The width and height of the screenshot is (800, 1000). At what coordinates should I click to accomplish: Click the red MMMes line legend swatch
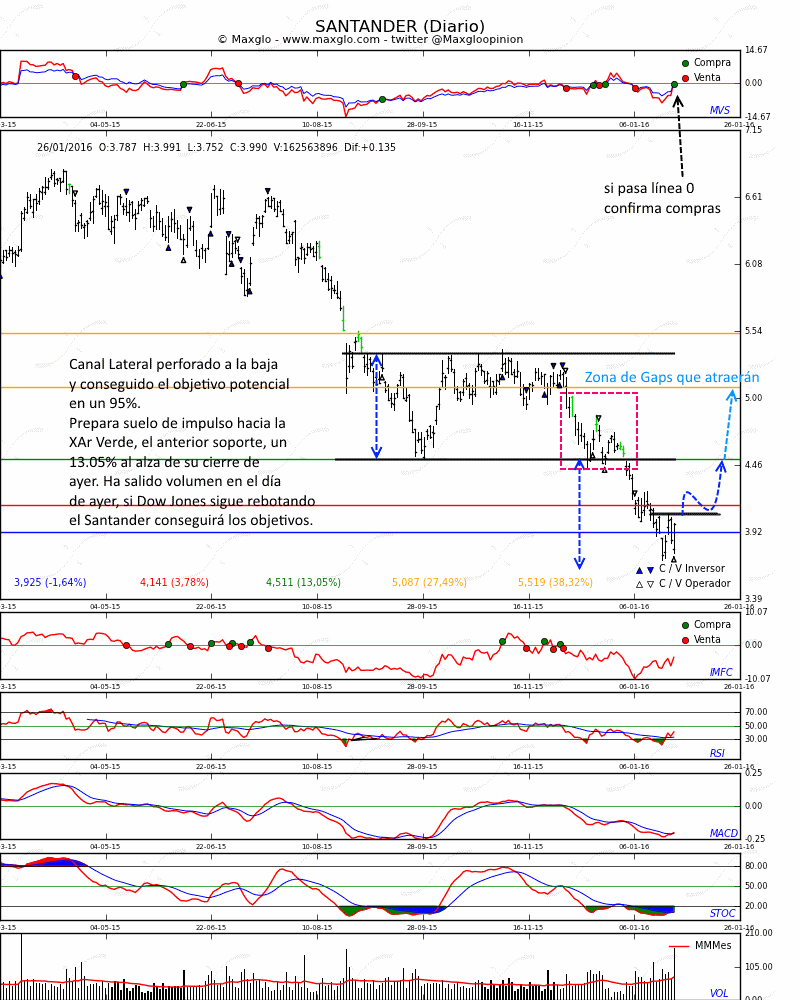pyautogui.click(x=679, y=946)
